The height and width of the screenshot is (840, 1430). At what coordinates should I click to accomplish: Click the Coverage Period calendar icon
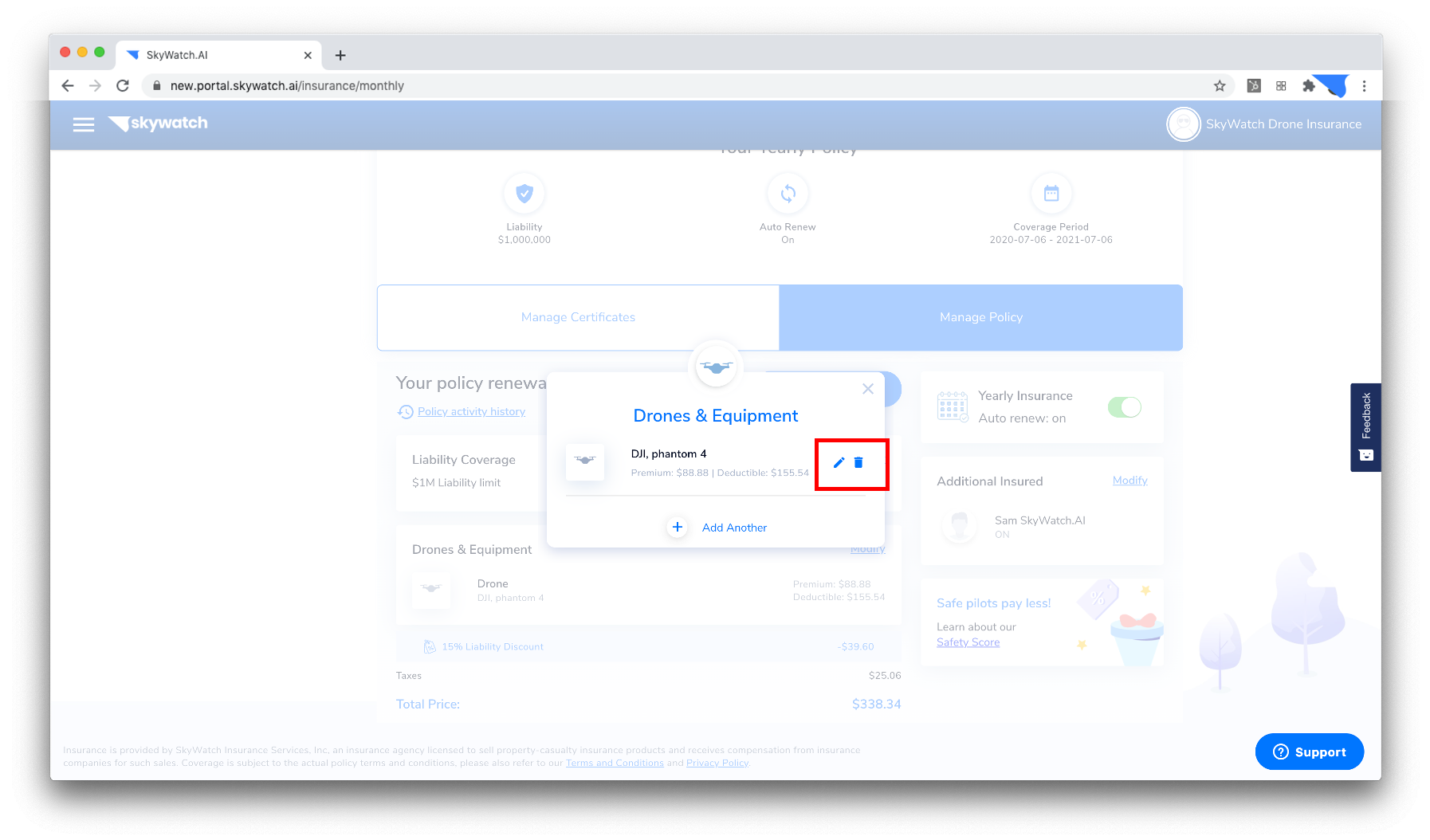(1051, 193)
